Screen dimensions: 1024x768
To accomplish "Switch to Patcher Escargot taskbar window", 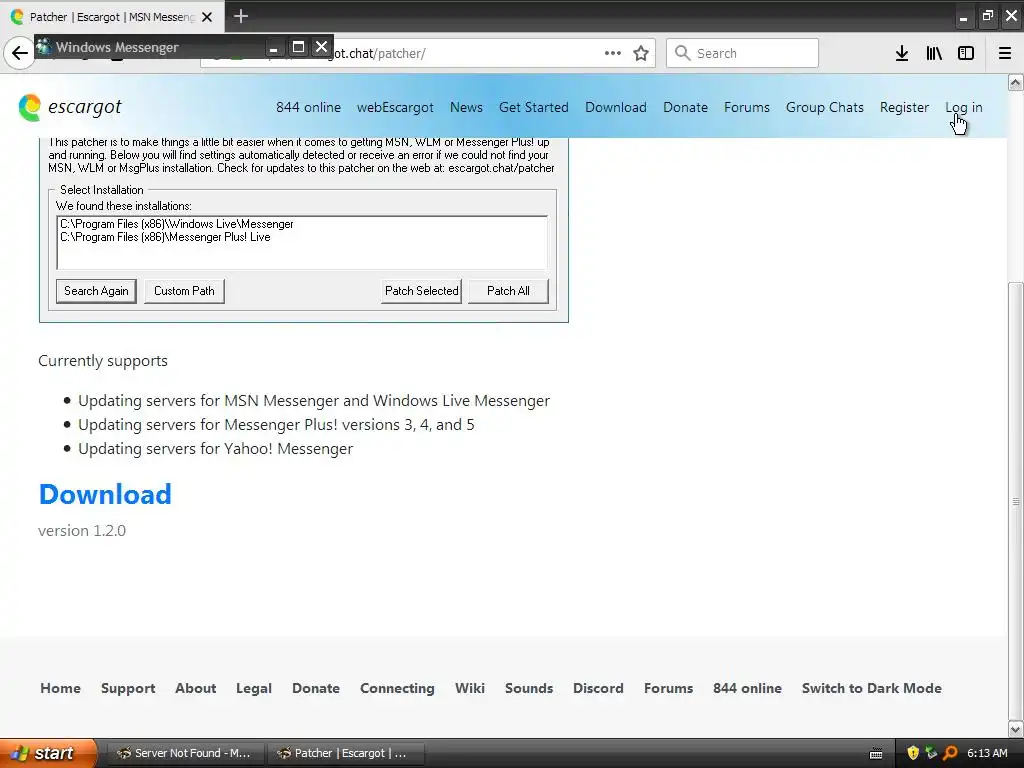I will (x=345, y=753).
